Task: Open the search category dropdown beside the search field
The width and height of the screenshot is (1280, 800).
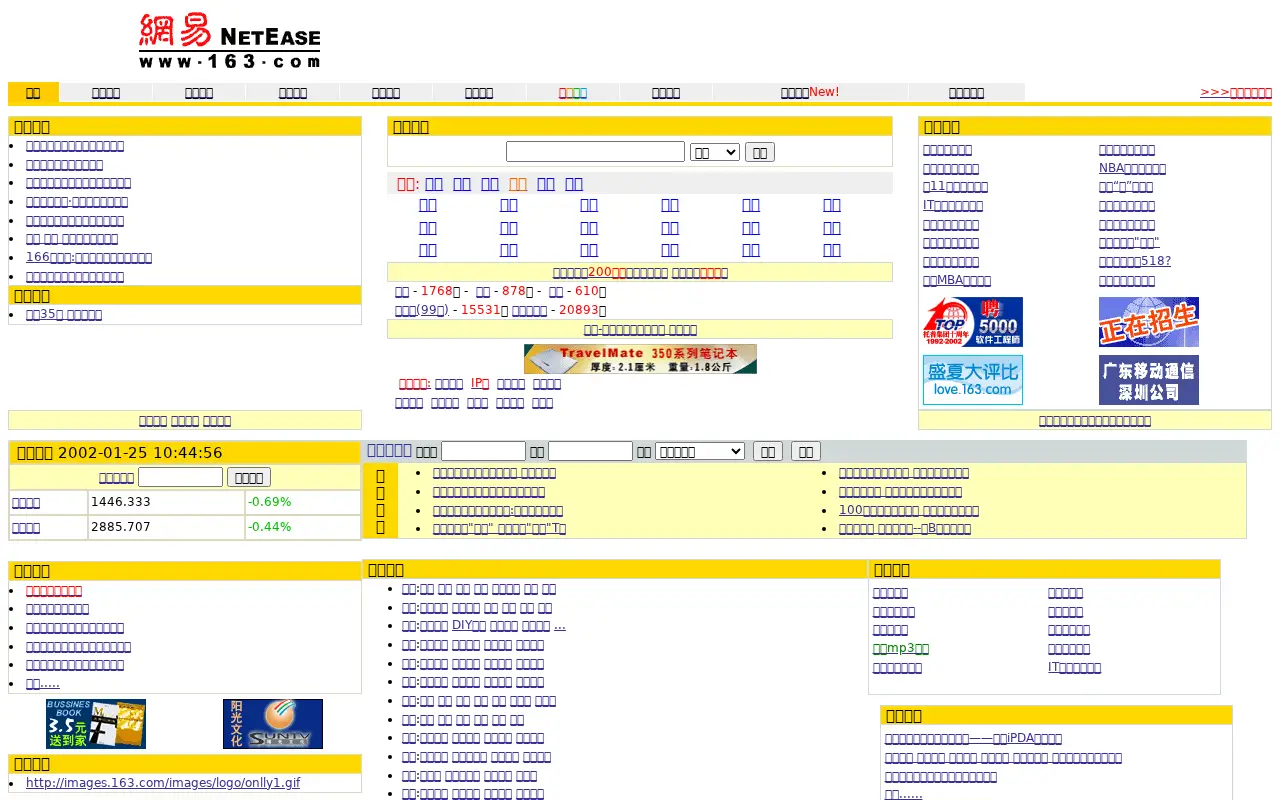Action: [715, 152]
